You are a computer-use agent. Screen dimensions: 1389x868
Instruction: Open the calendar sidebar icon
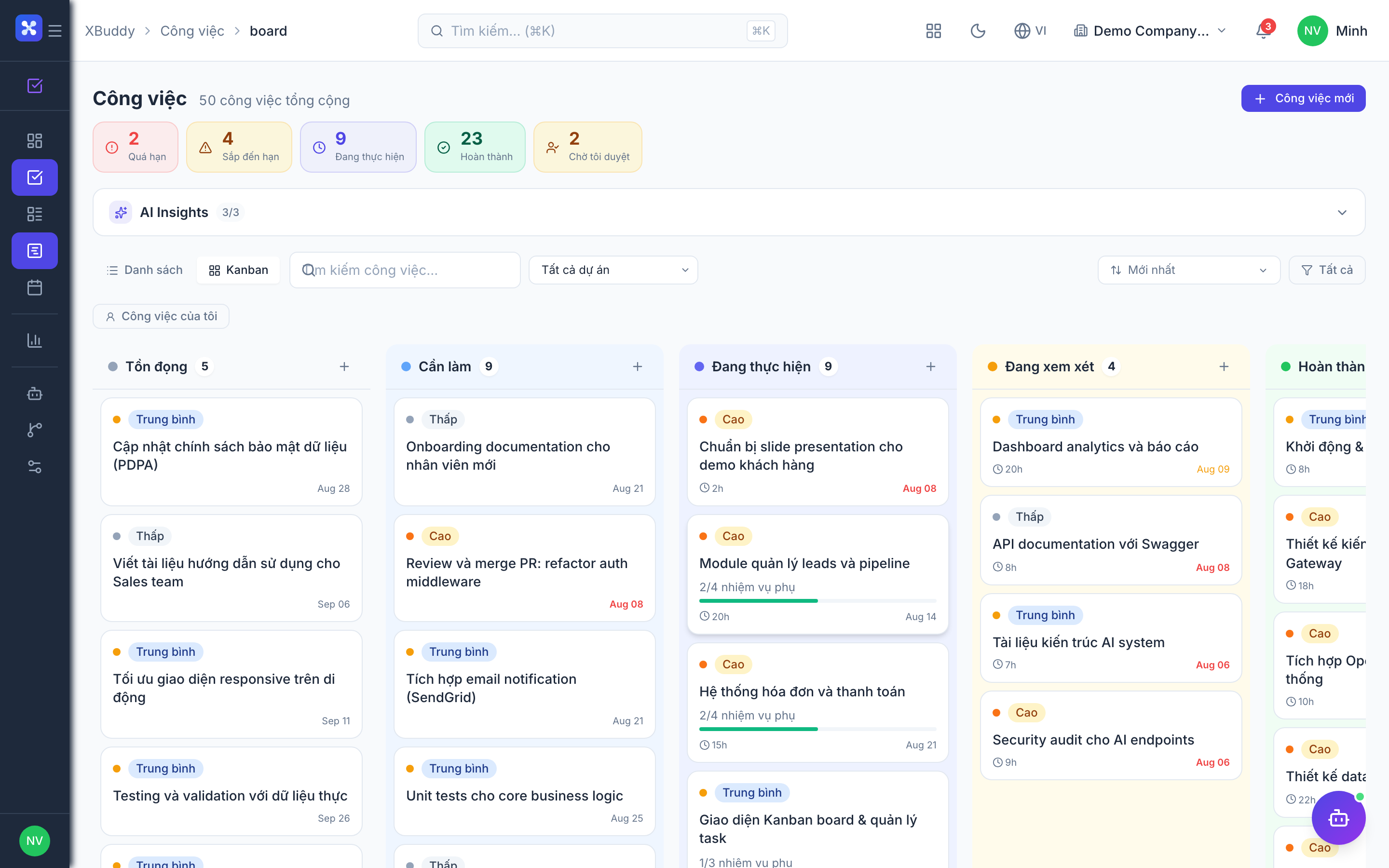35,287
